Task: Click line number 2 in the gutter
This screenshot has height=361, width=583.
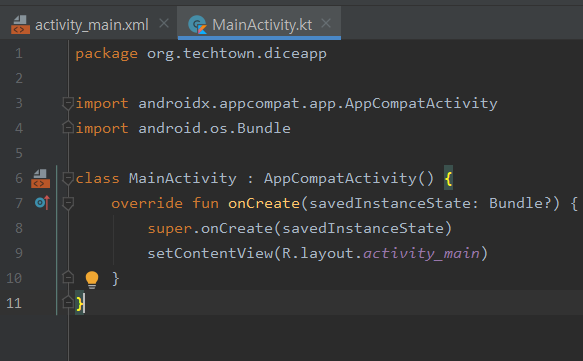Action: point(19,78)
